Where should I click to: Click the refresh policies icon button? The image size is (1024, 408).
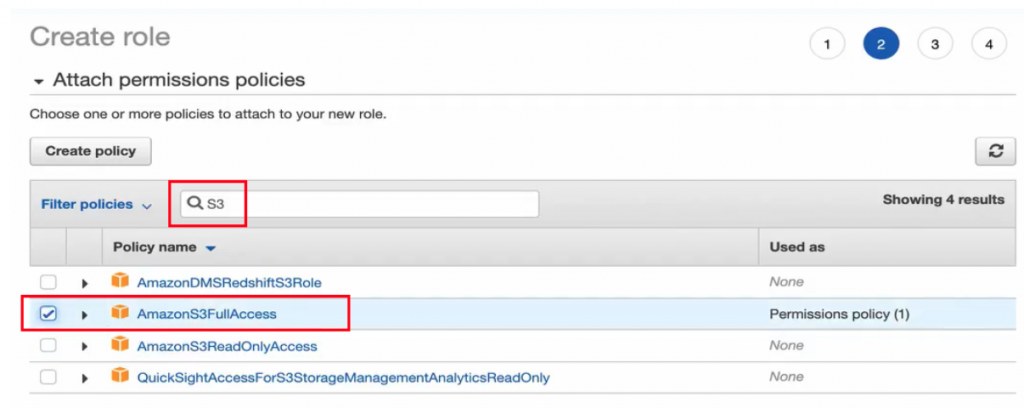click(995, 151)
